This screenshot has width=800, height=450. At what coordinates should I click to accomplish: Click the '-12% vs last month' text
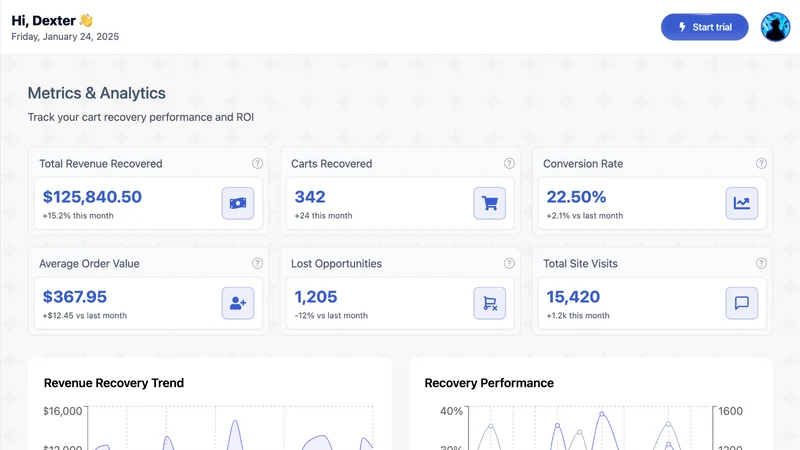coord(331,316)
